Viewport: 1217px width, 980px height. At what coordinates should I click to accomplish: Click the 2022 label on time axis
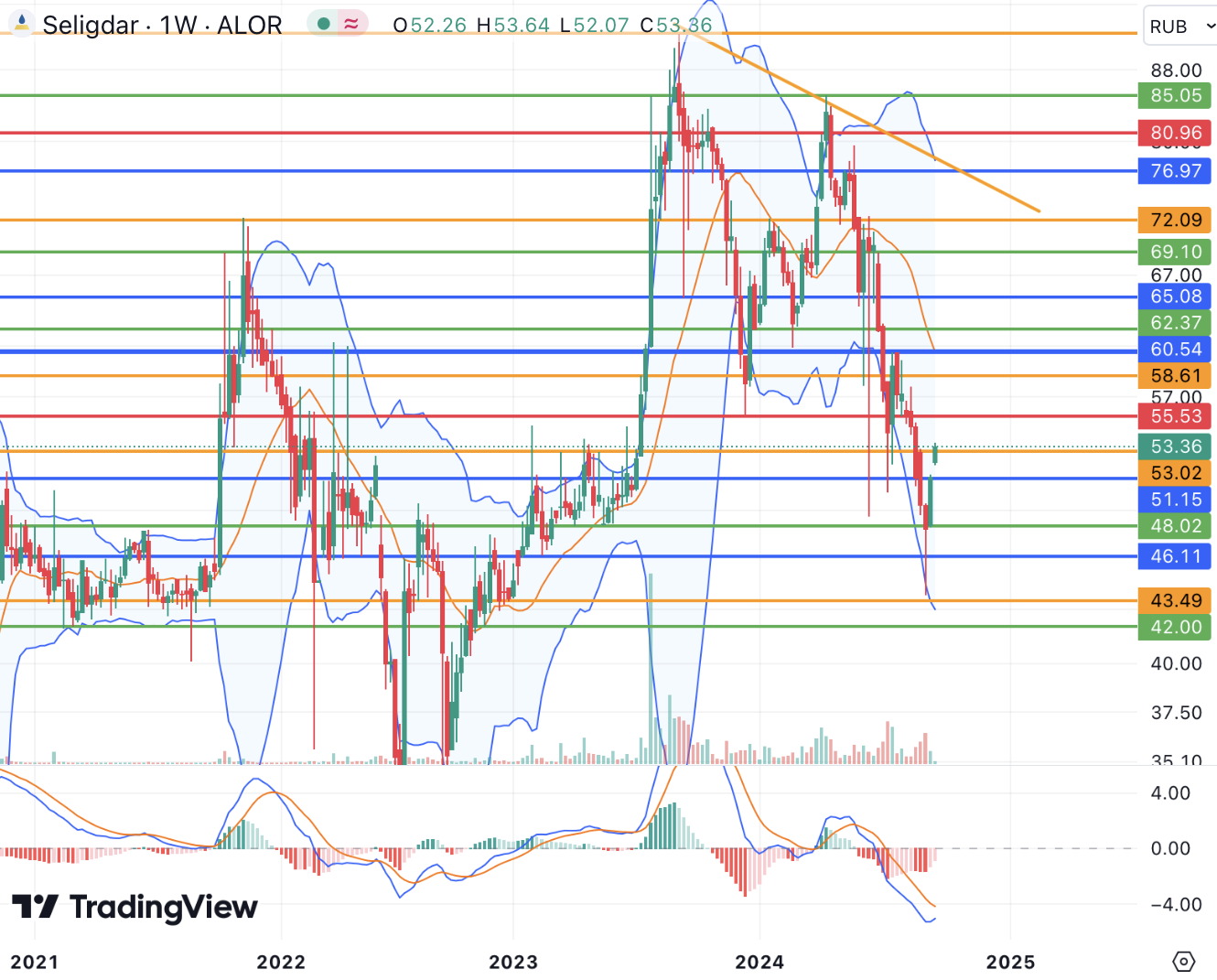281,962
